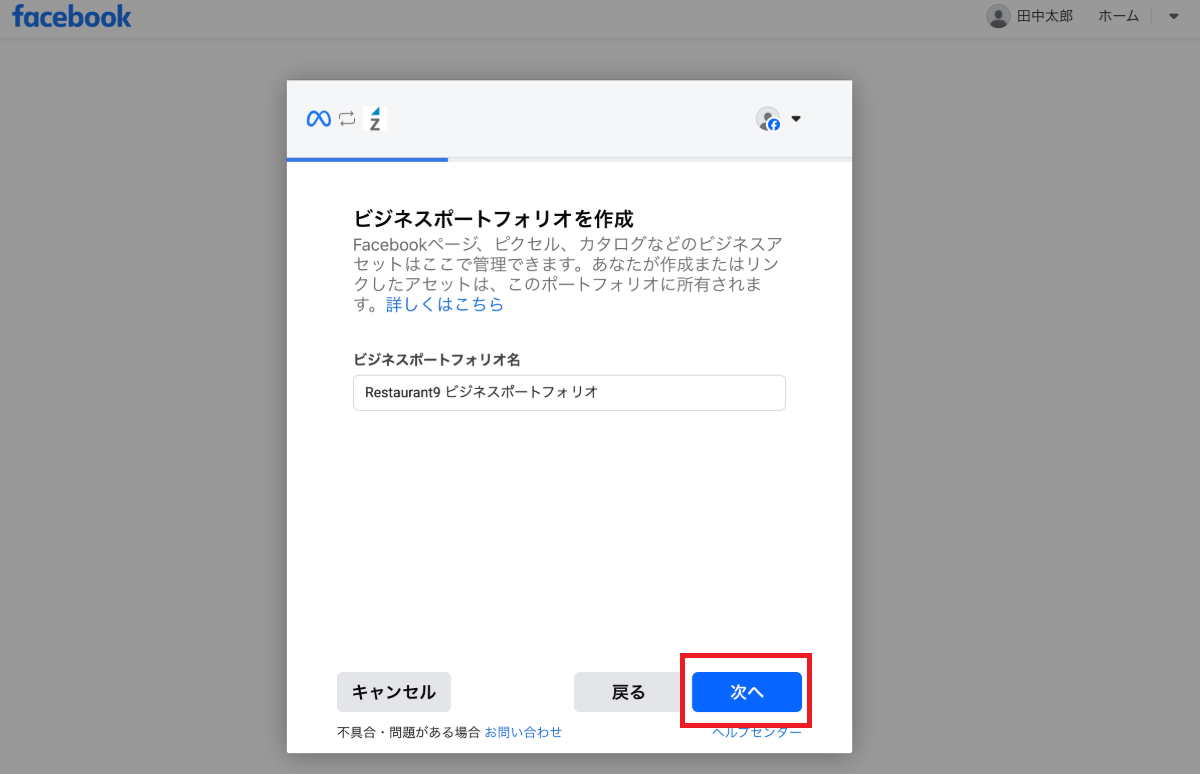The image size is (1200, 774).
Task: Continue with the blue 次へ button
Action: click(746, 692)
